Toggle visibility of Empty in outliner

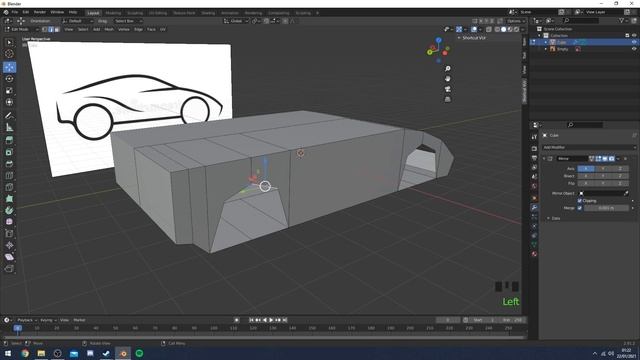pyautogui.click(x=634, y=49)
